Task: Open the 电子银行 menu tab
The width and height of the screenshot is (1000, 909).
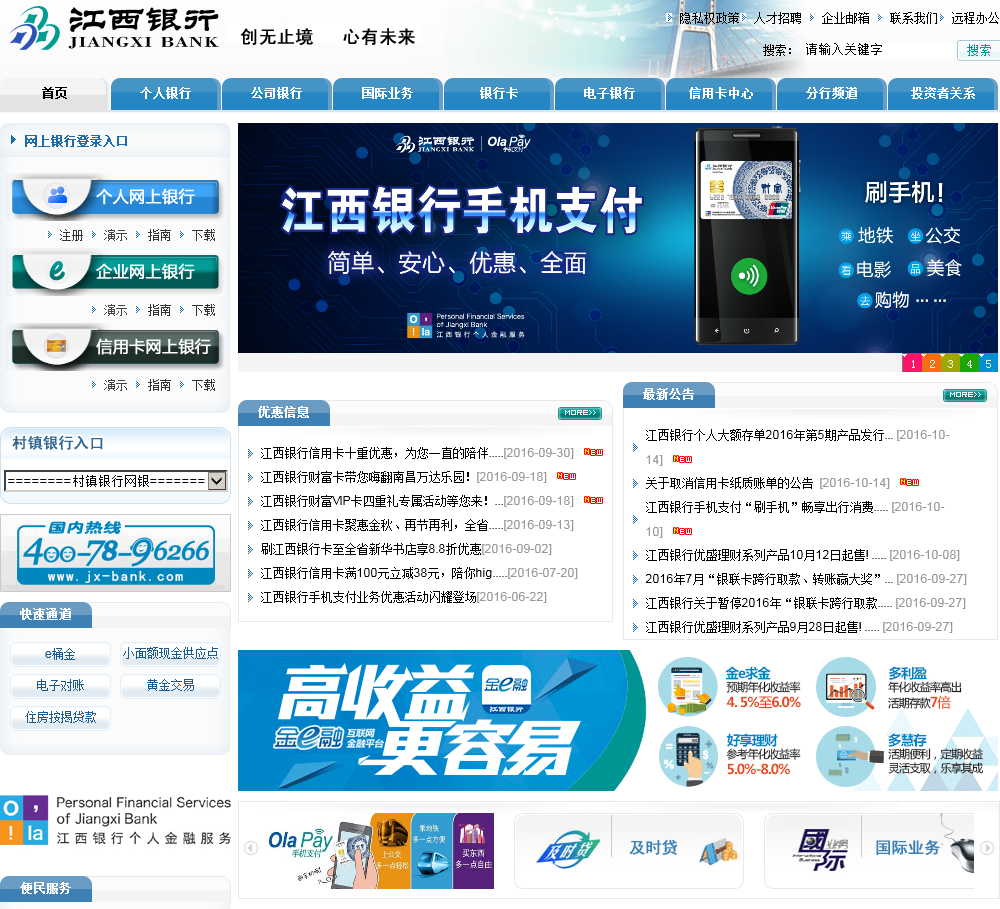Action: (x=610, y=93)
